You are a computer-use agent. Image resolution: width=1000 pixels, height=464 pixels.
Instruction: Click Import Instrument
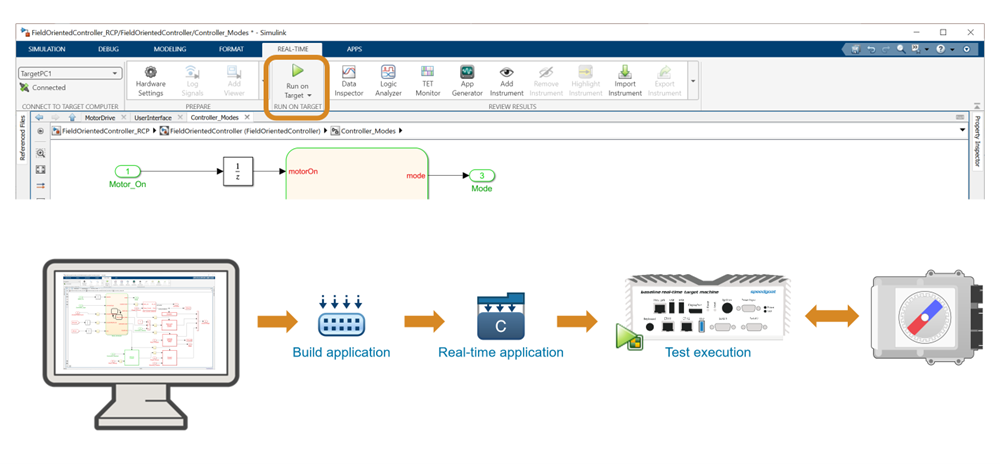click(625, 80)
